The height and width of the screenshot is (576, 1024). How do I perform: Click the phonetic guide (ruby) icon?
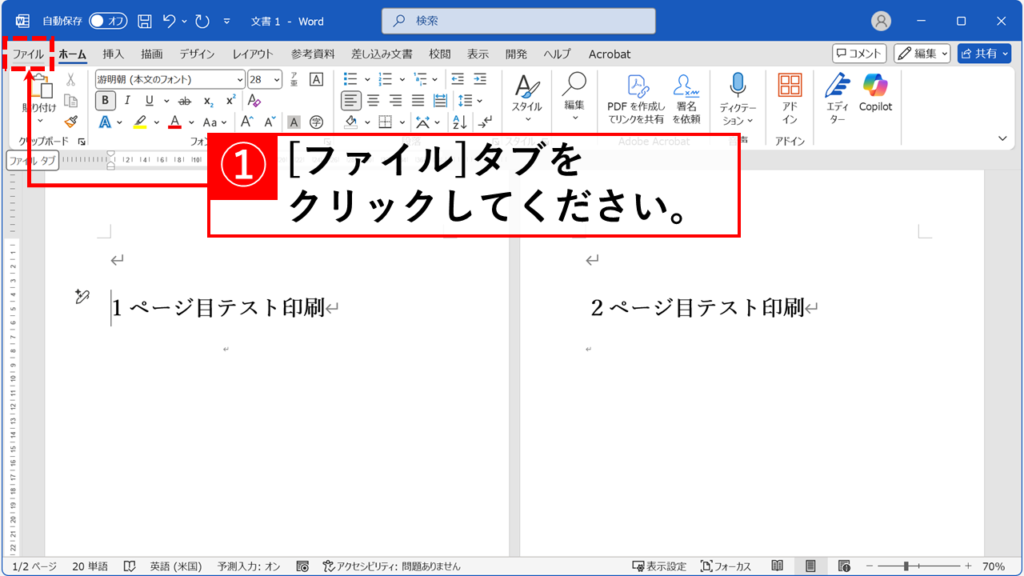click(x=294, y=79)
